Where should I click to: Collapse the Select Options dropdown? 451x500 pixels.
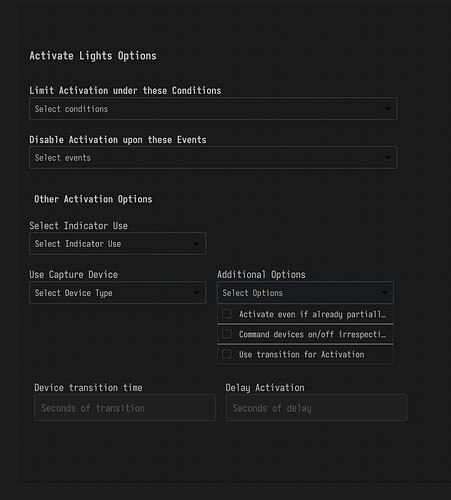[305, 293]
